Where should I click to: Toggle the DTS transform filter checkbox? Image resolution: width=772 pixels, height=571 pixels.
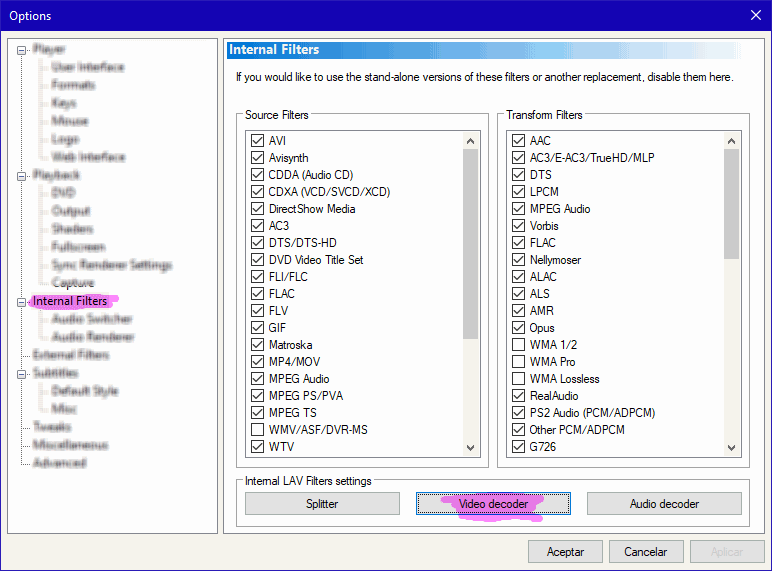[518, 175]
